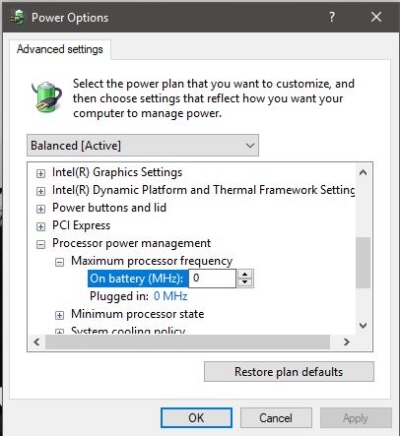
Task: Click the Plugged in 0 MHz value
Action: 170,296
